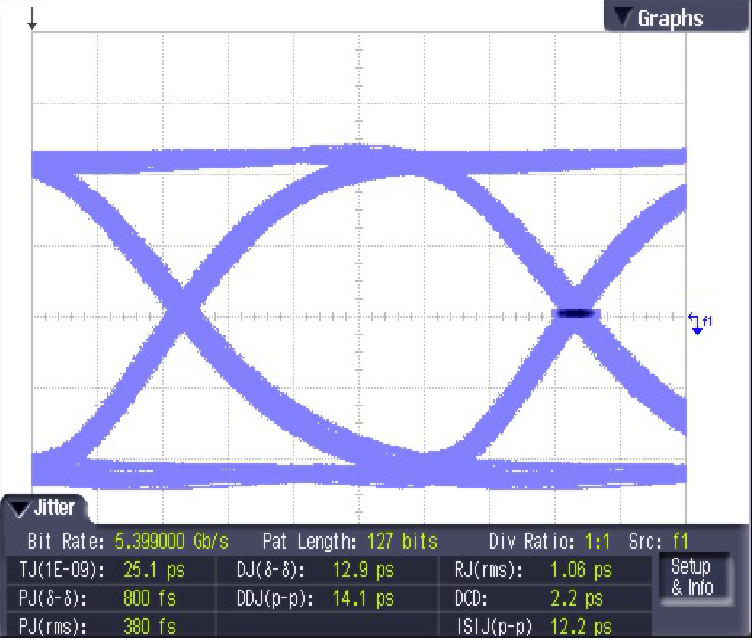This screenshot has height=638, width=752.
Task: Select the ISI J(p-p) value 12.2 ps
Action: click(580, 626)
